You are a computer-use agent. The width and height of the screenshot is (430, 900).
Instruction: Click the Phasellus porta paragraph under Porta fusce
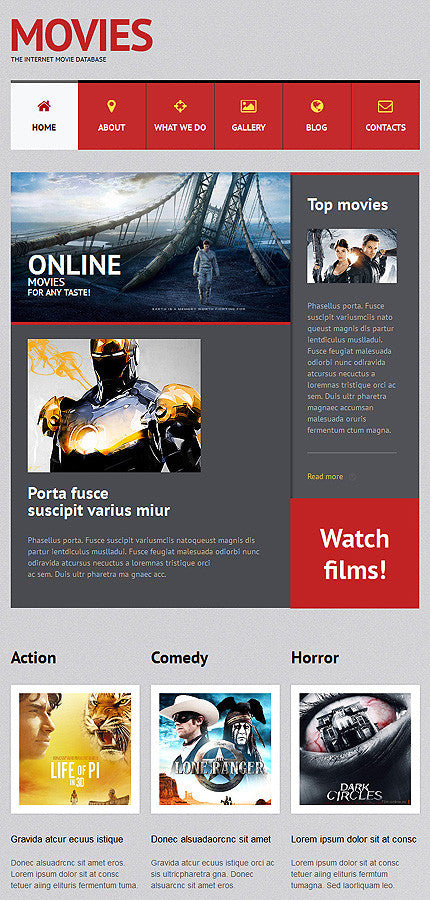point(144,557)
